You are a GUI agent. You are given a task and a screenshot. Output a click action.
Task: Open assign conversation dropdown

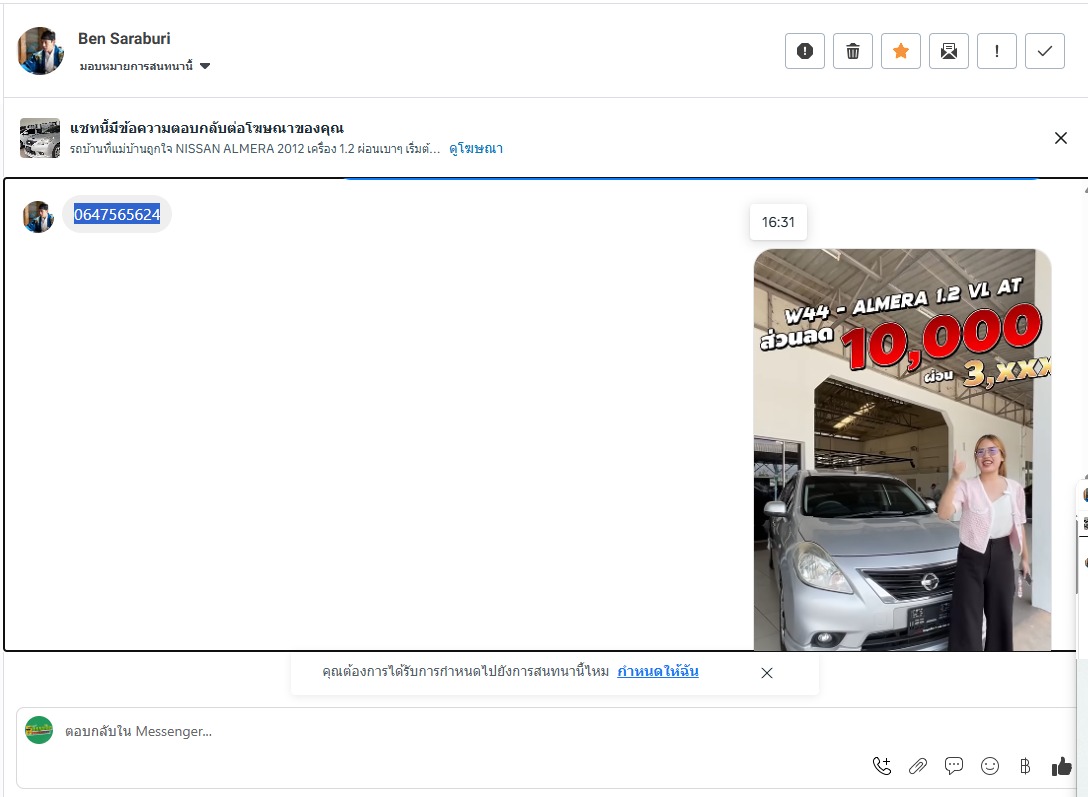144,66
